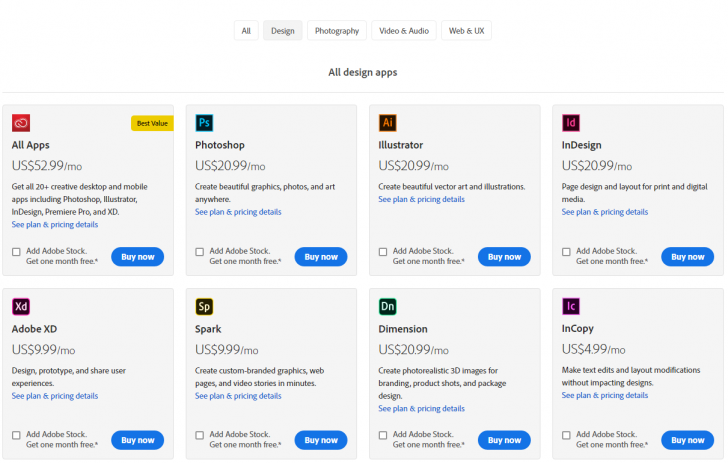The width and height of the screenshot is (728, 463).
Task: Toggle Add Adobe Stock for Dimension
Action: (x=383, y=435)
